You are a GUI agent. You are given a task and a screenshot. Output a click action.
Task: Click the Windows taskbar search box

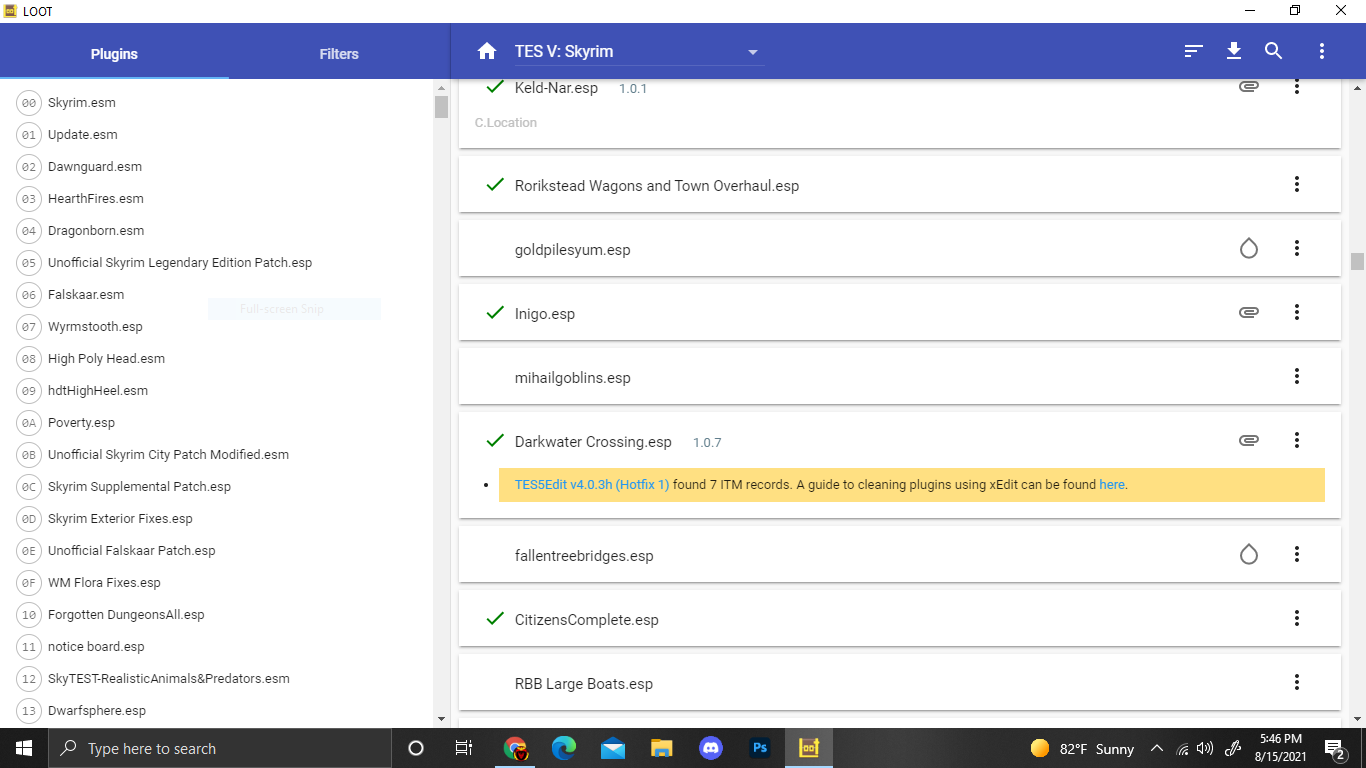coord(220,748)
